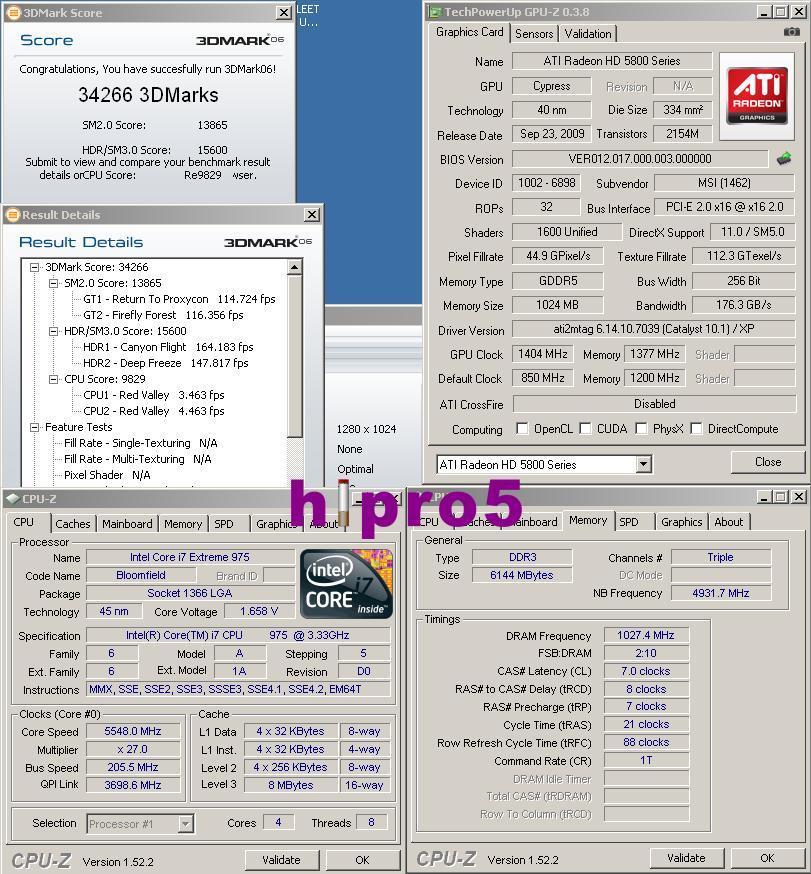Close the GPU-Z window with X

click(799, 12)
